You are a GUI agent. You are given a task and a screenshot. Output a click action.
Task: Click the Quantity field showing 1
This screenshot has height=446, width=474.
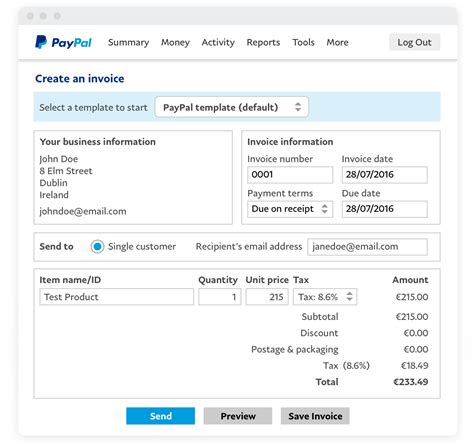tap(220, 297)
